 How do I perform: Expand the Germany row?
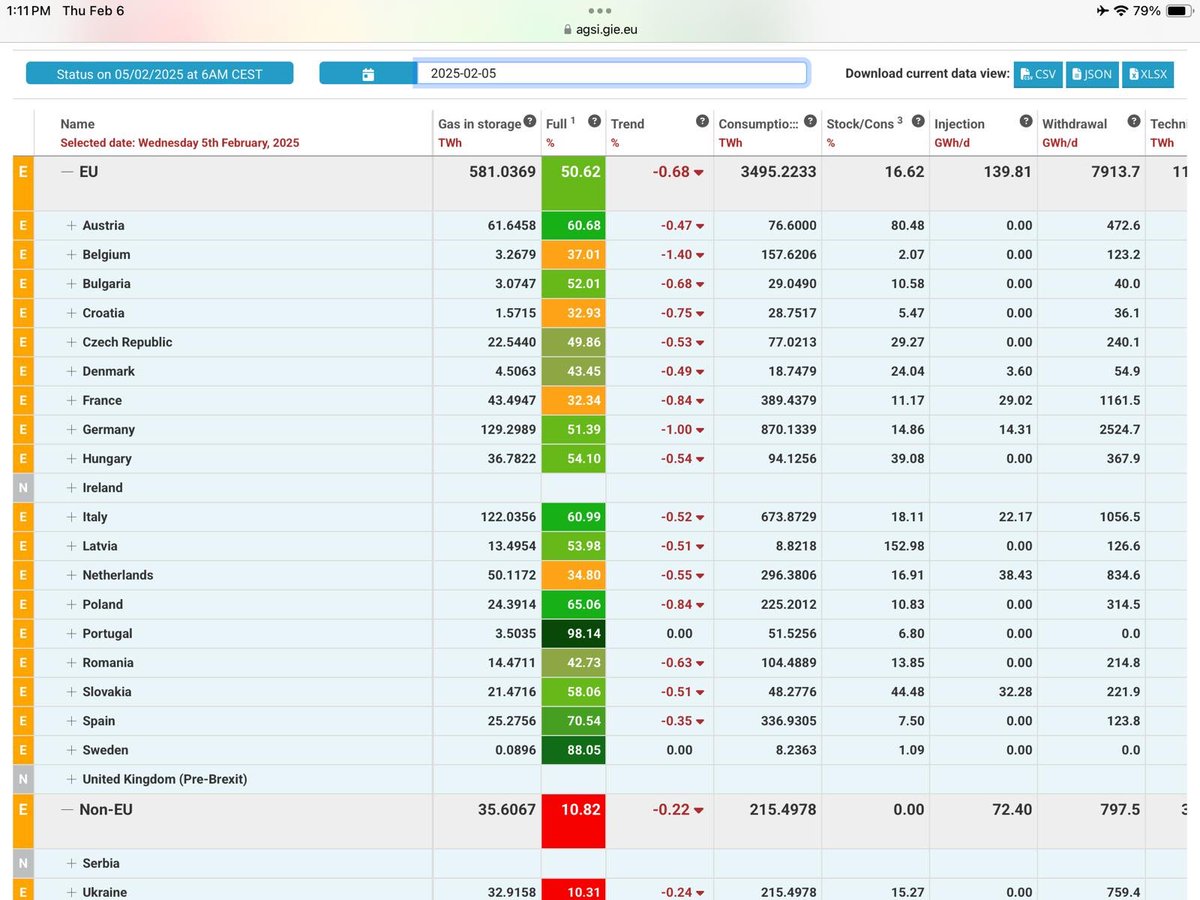point(72,429)
